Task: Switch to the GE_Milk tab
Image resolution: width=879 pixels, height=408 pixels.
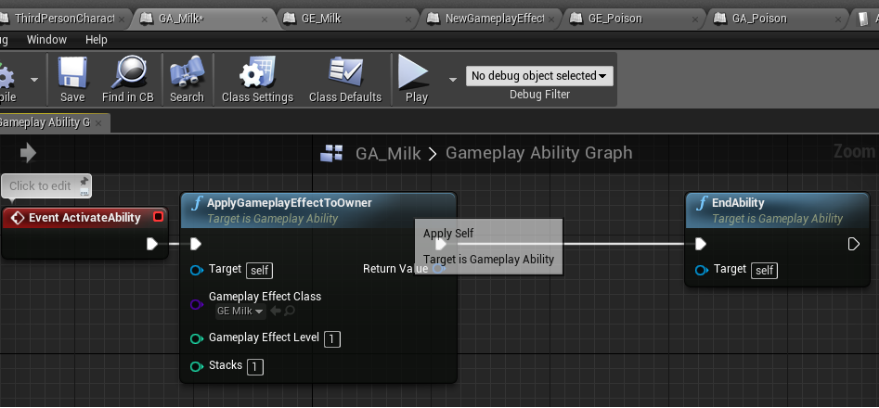Action: tap(321, 18)
